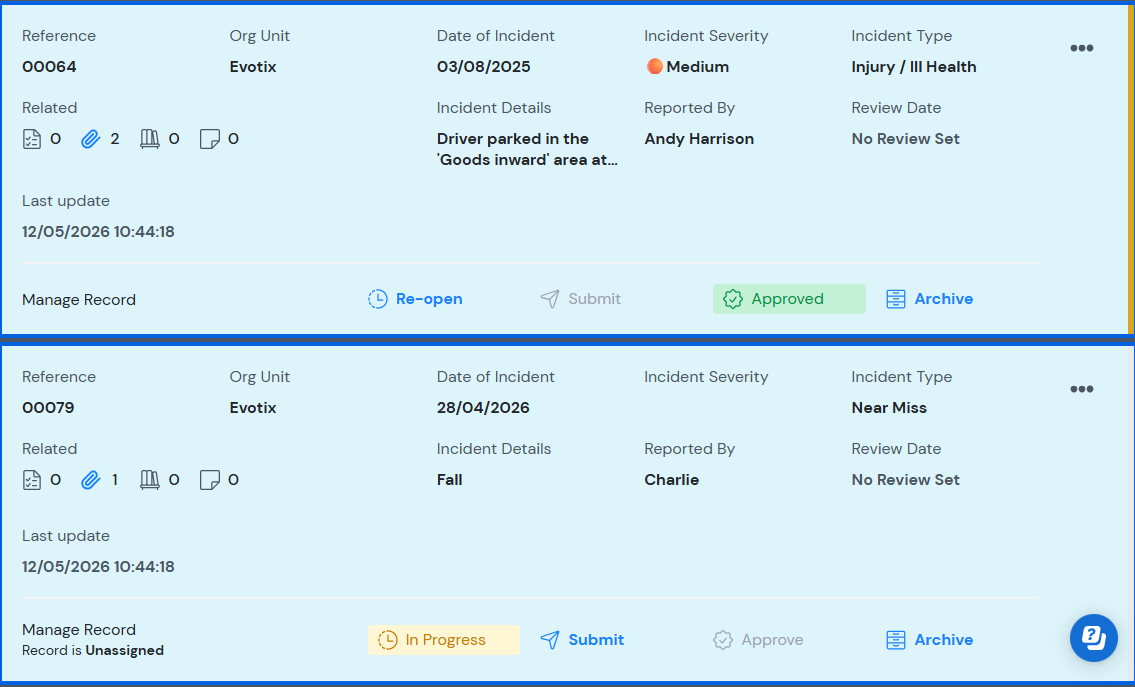The height and width of the screenshot is (687, 1135).
Task: Archive record 00079
Action: pos(929,640)
